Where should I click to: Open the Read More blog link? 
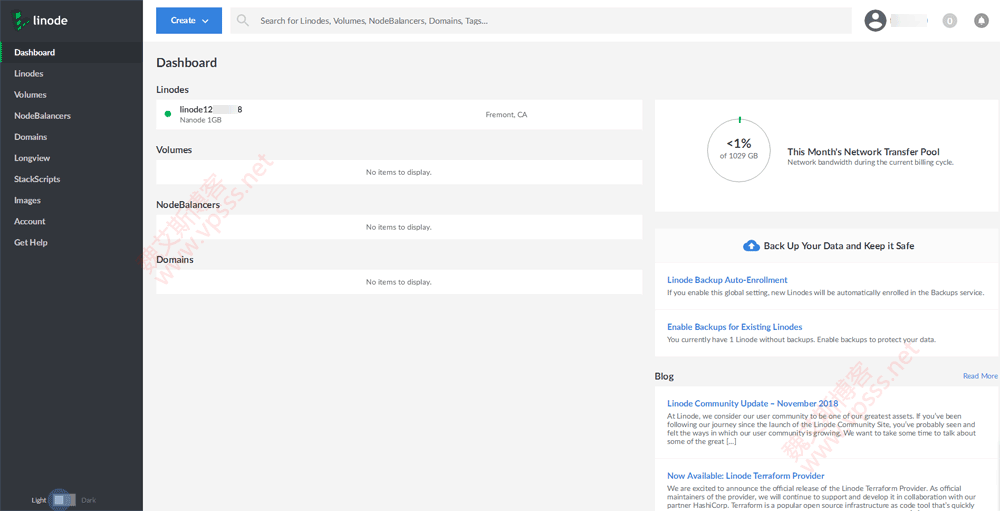(x=980, y=376)
